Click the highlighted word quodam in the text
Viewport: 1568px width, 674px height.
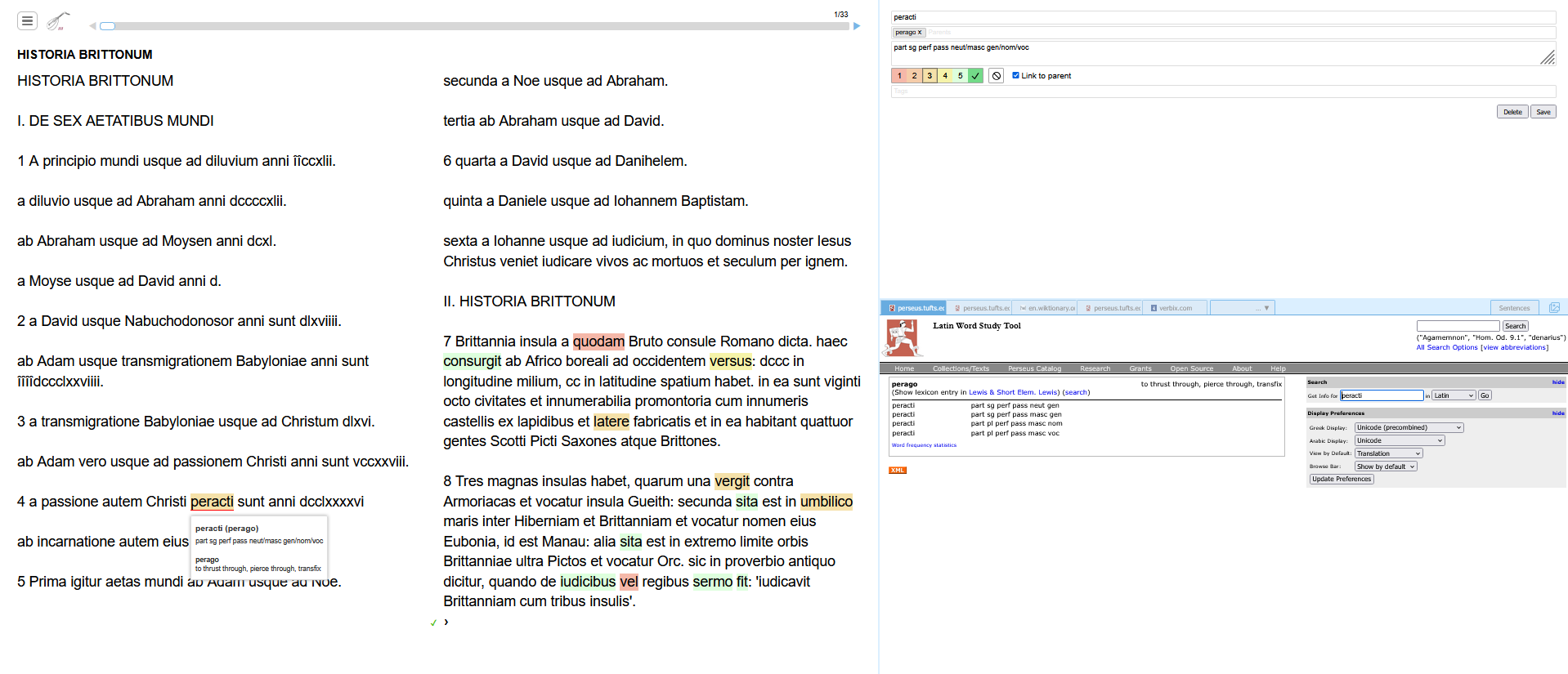(598, 341)
